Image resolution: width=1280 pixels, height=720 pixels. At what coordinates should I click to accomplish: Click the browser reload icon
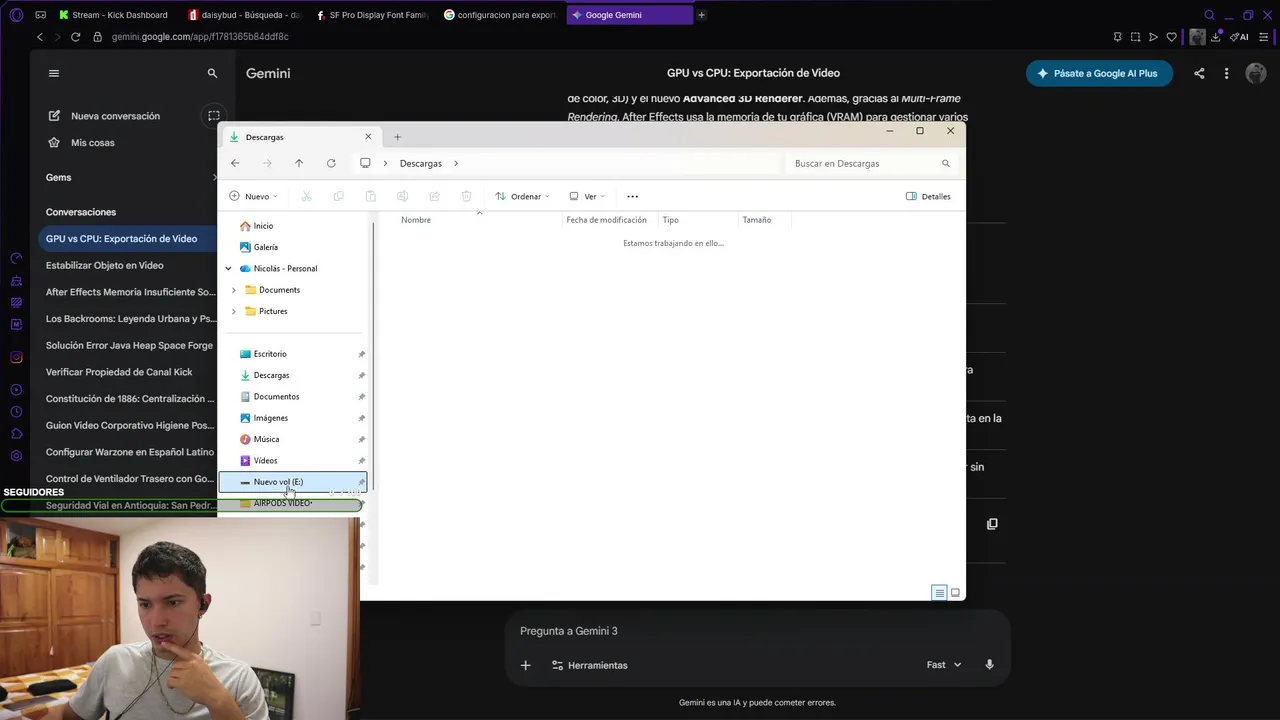[x=75, y=37]
